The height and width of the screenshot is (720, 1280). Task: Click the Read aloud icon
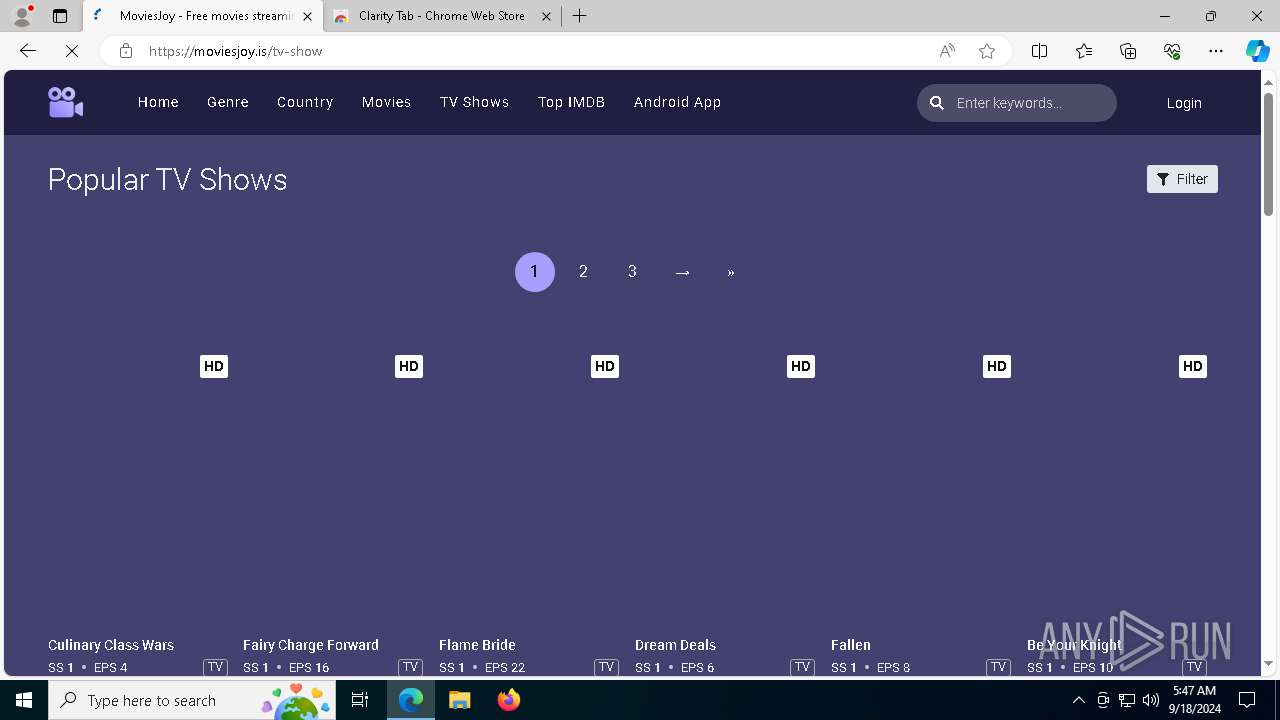[946, 51]
